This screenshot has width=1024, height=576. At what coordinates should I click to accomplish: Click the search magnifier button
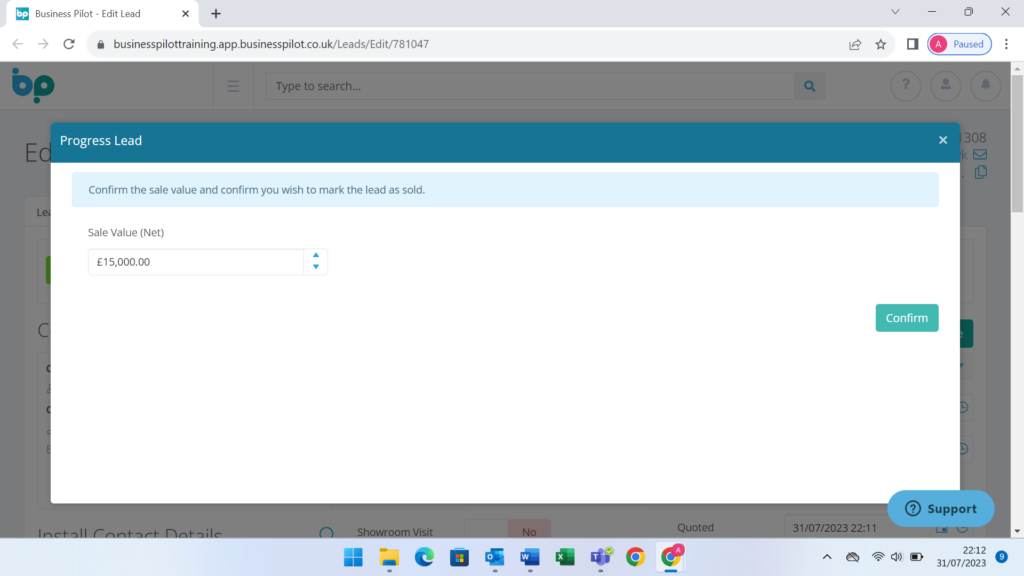tap(809, 86)
